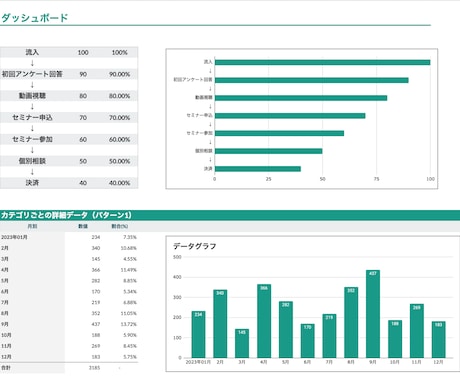Select the 4月 bar labeled 366 in chart
The width and height of the screenshot is (460, 380).
264,321
